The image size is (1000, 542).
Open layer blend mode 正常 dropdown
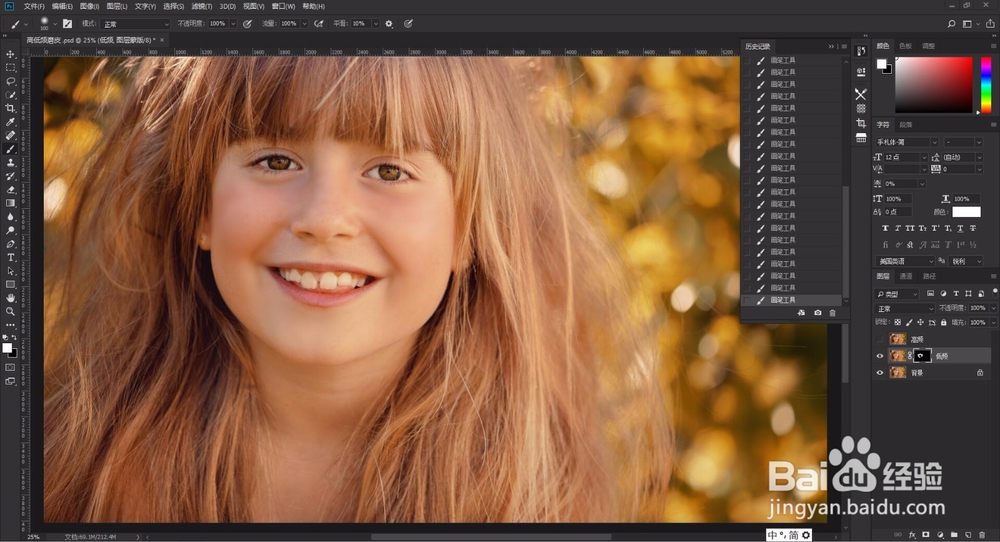tap(905, 308)
